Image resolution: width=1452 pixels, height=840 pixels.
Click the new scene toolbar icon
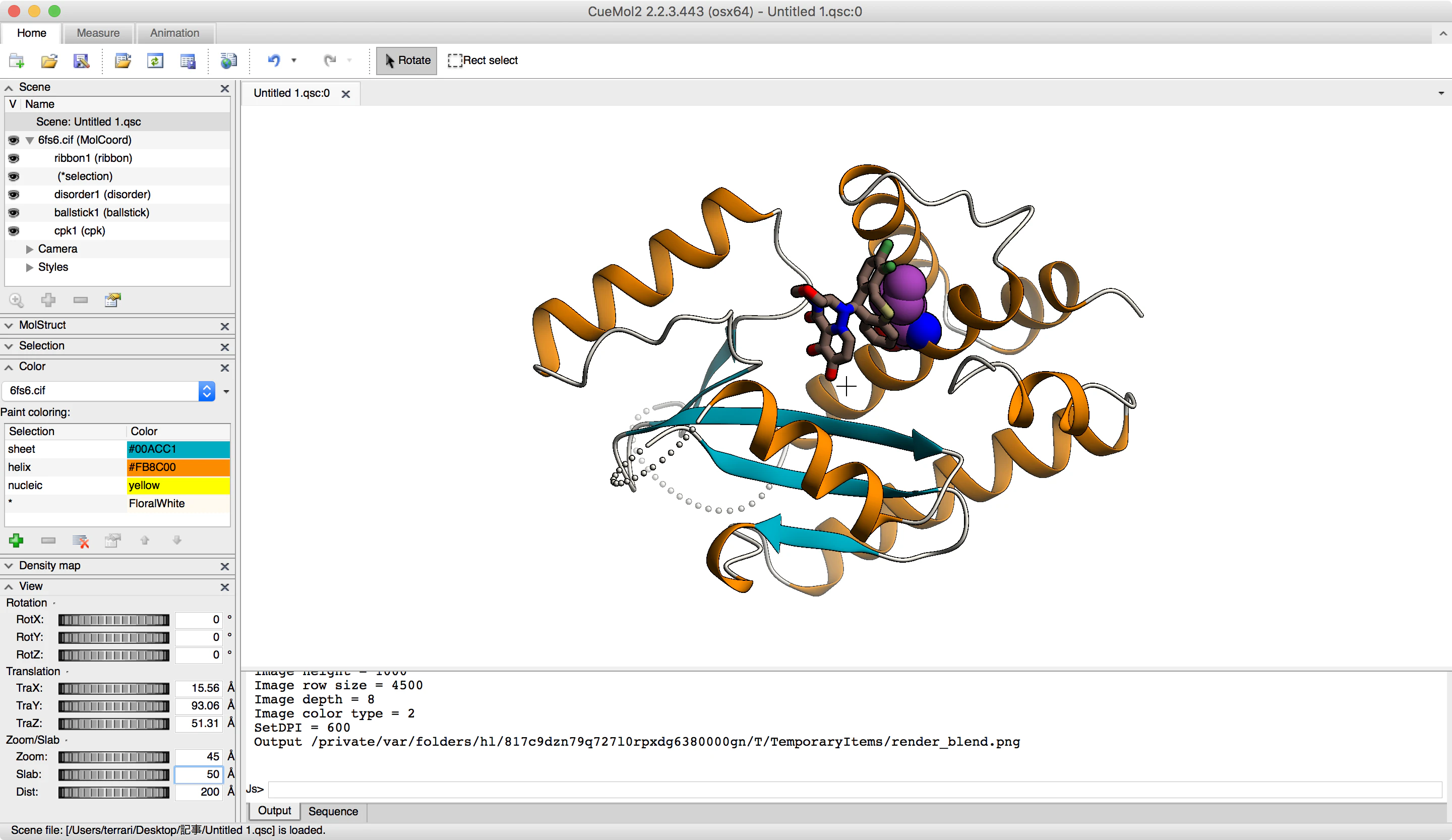click(16, 61)
